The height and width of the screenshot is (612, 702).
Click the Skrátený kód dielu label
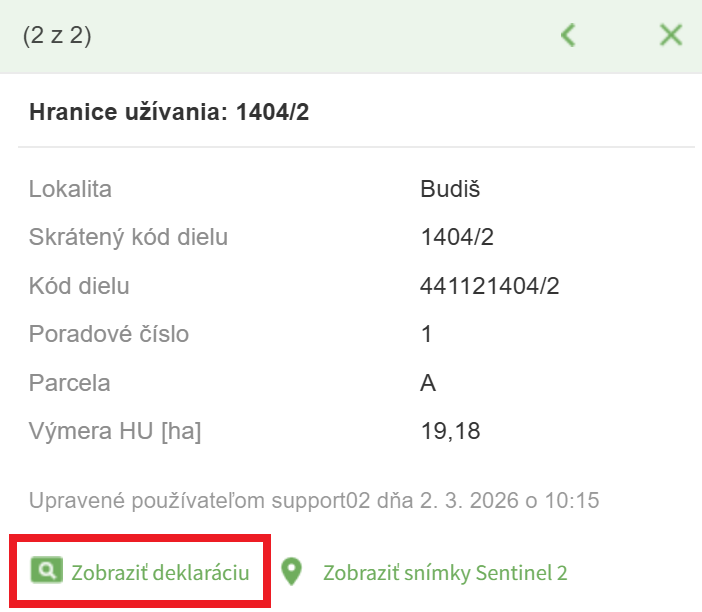click(129, 237)
